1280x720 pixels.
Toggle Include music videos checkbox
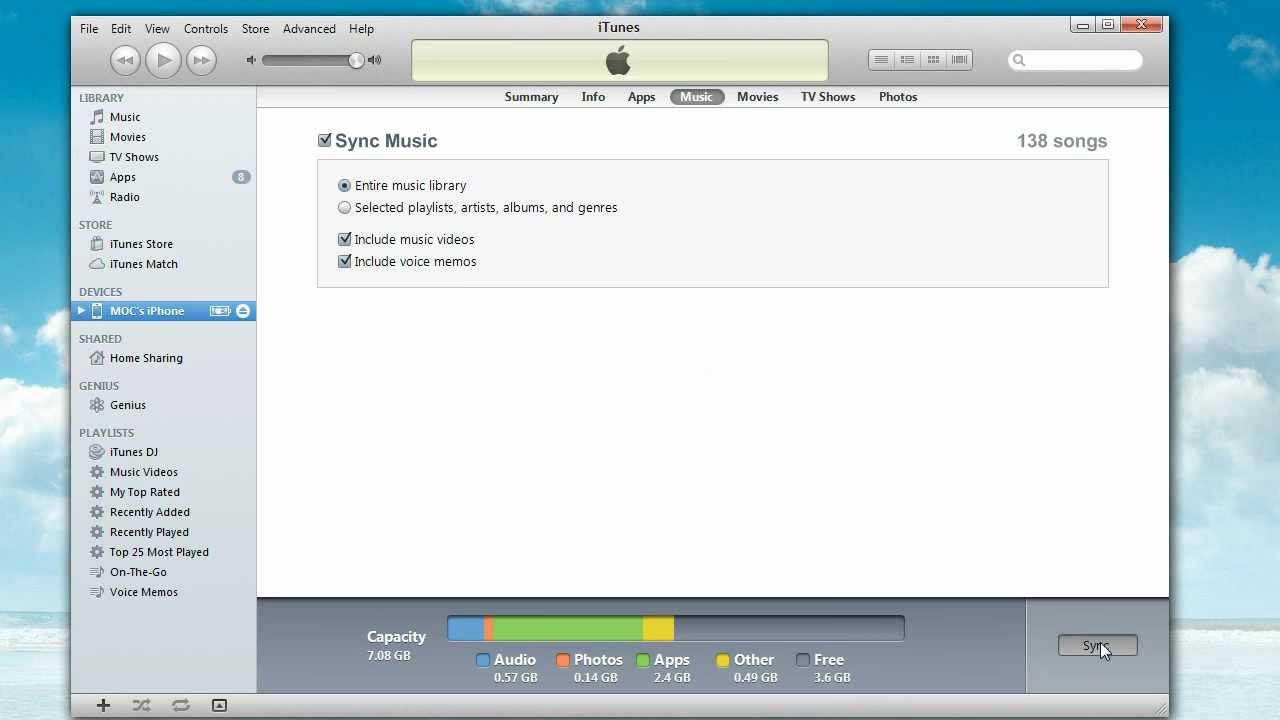tap(344, 240)
